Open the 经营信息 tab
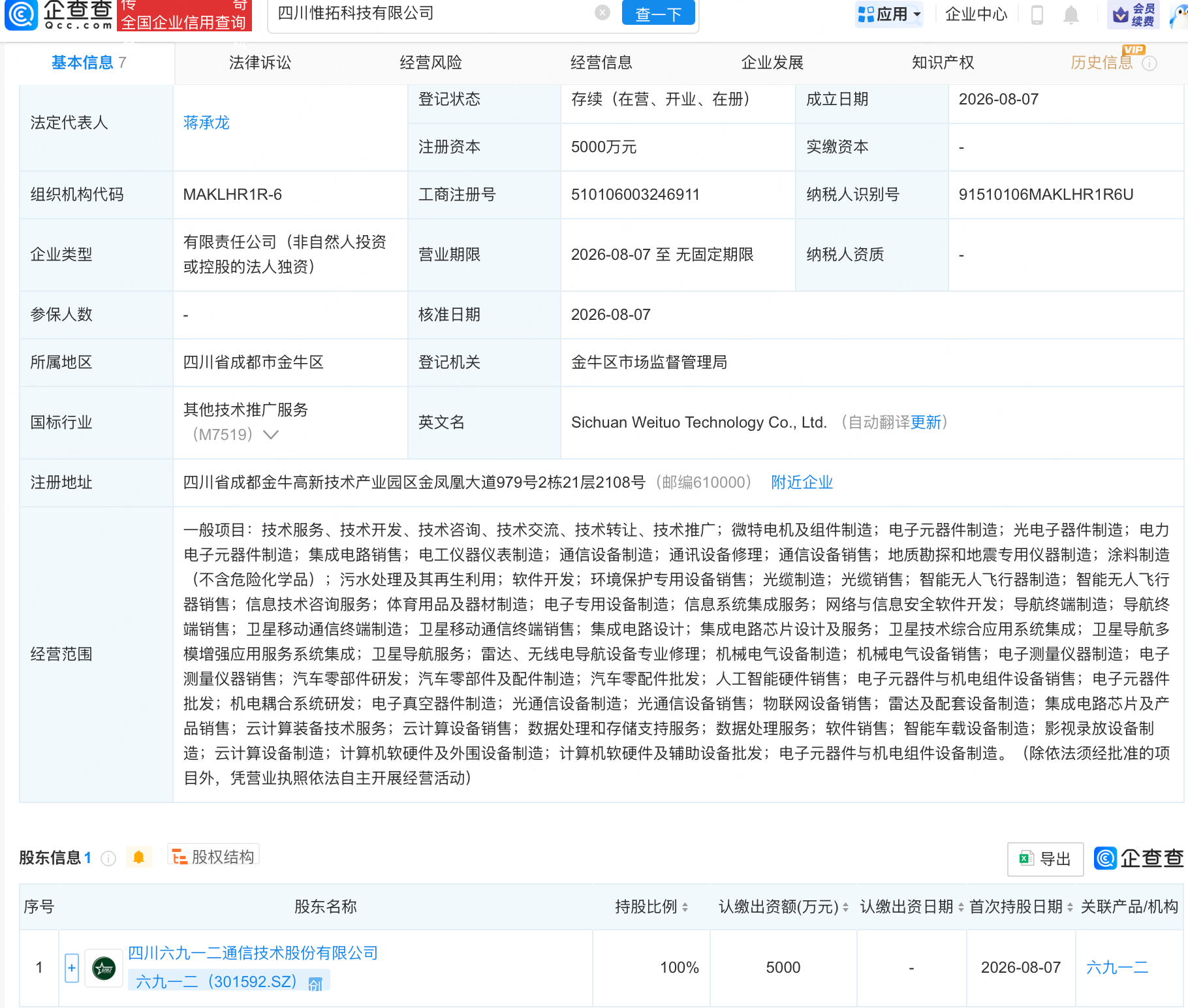Screen dimensions: 1188x1008 pyautogui.click(x=601, y=63)
